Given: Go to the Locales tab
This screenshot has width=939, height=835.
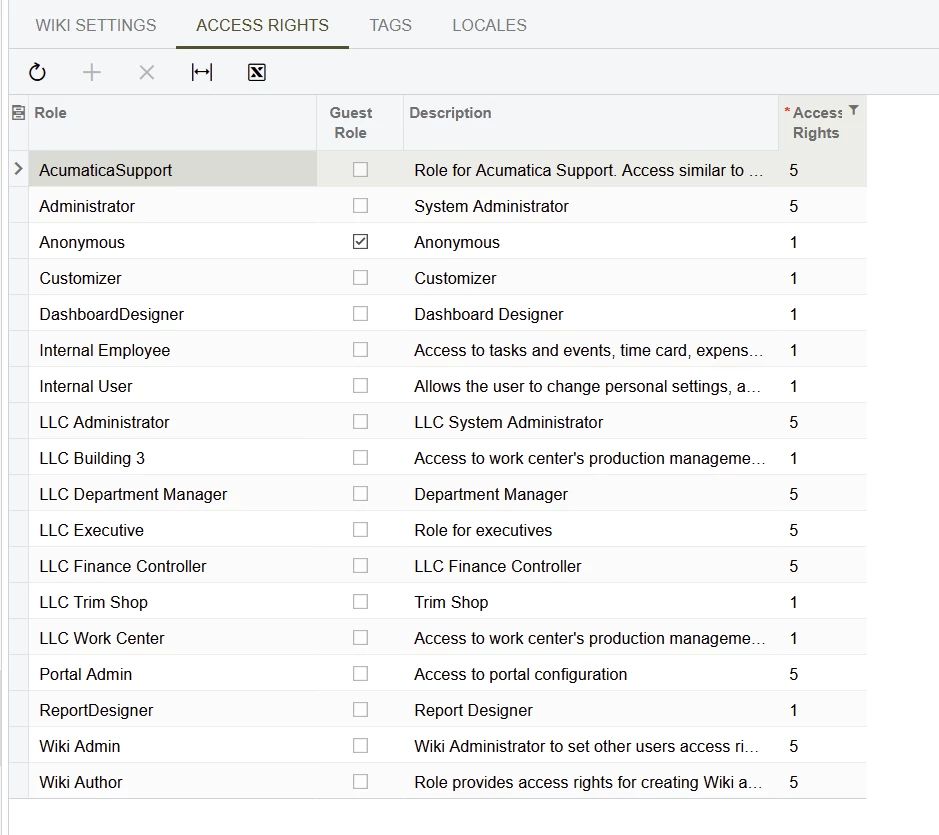Looking at the screenshot, I should [x=489, y=25].
